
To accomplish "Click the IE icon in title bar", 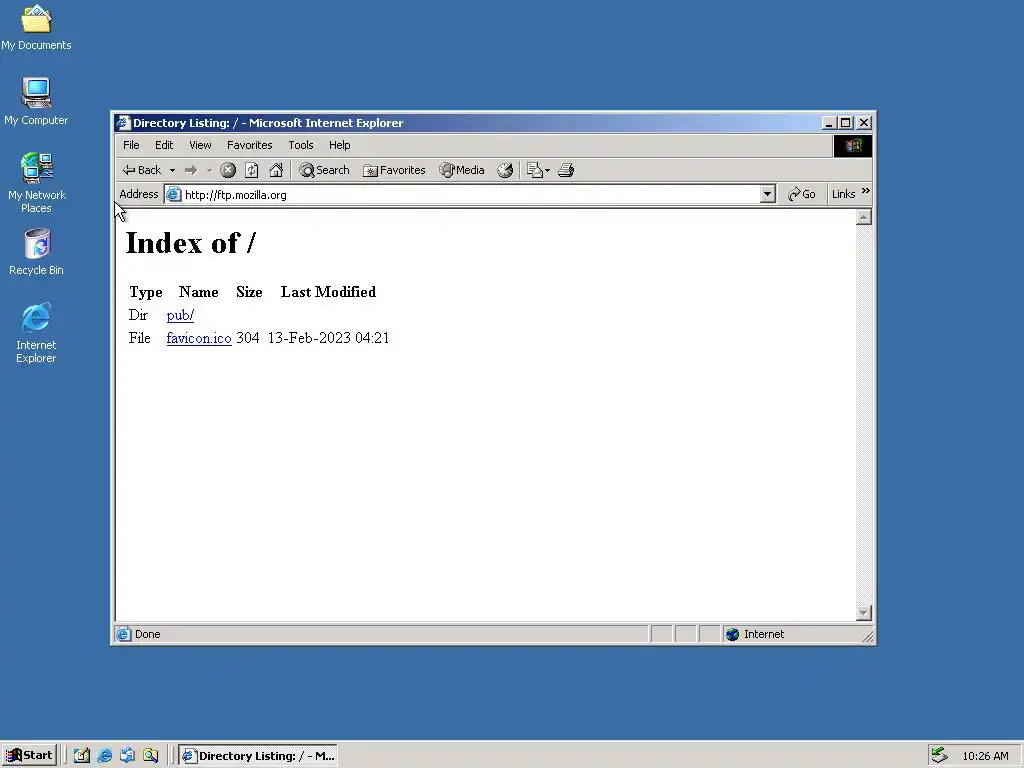I will pyautogui.click(x=123, y=123).
